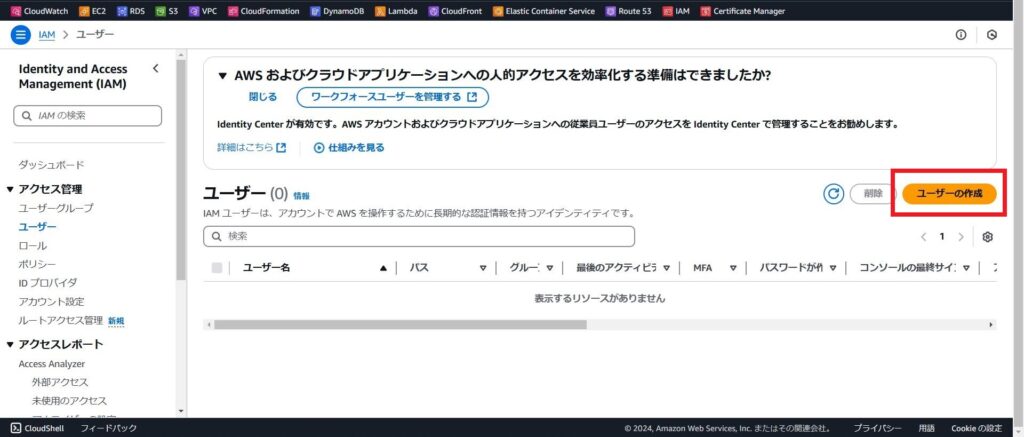
Task: Sort by ユーザー名 column arrow
Action: pyautogui.click(x=383, y=268)
